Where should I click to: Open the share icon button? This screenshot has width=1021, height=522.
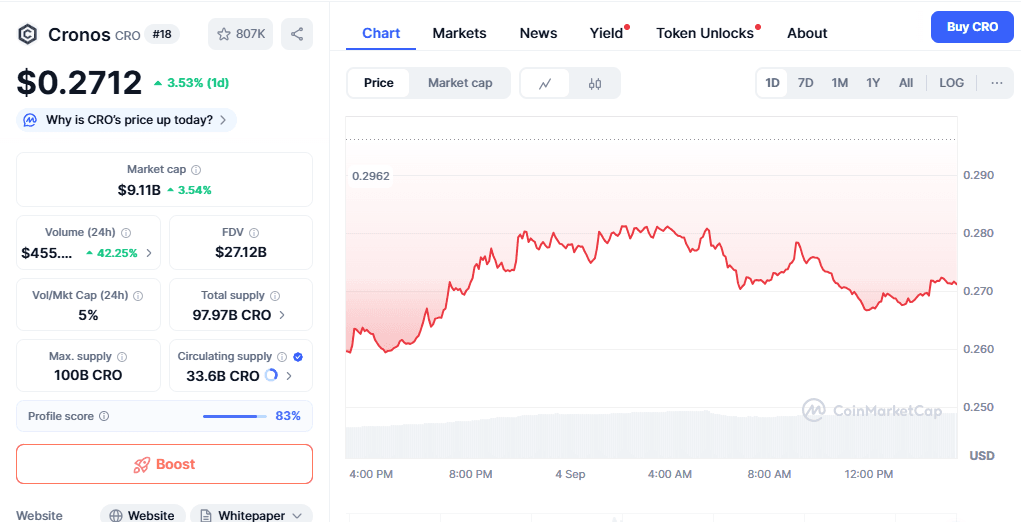297,34
